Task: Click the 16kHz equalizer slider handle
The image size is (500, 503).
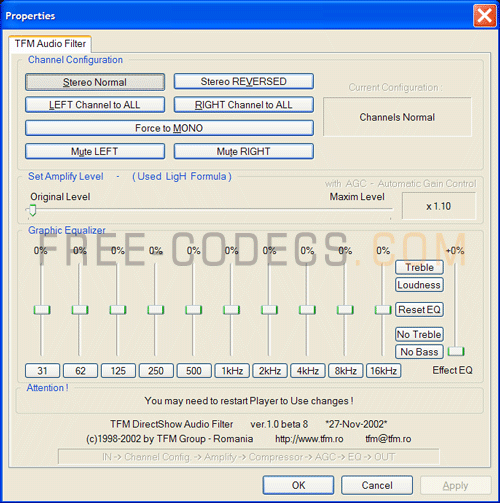Action: click(383, 310)
